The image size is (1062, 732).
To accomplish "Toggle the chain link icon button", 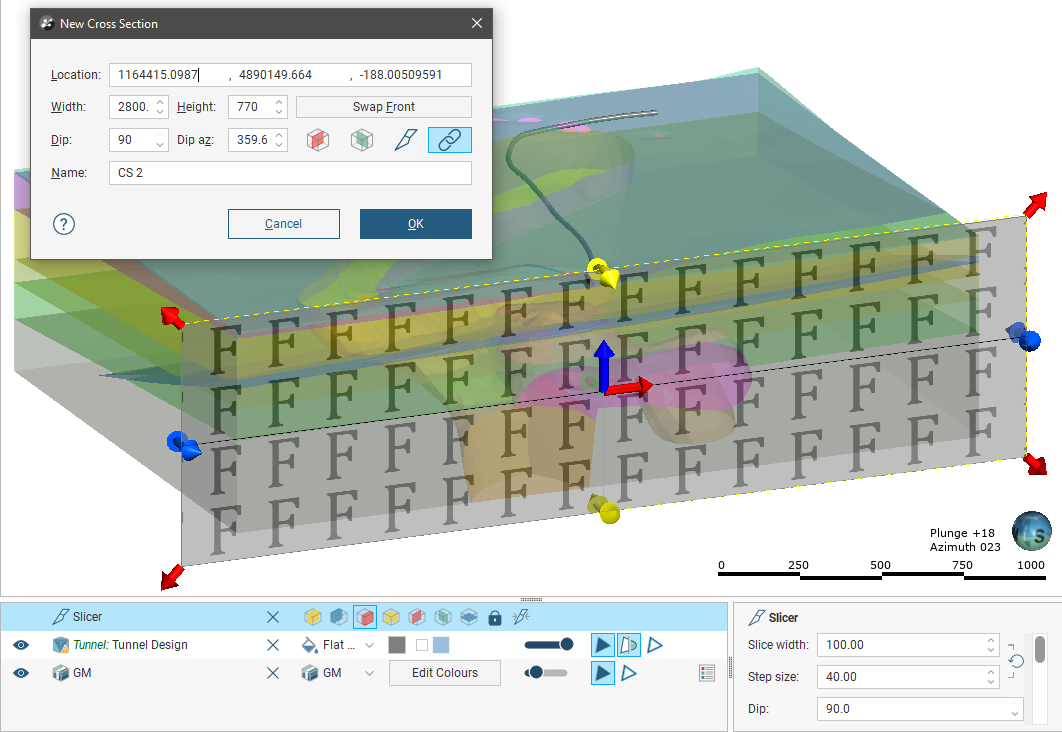I will 449,140.
